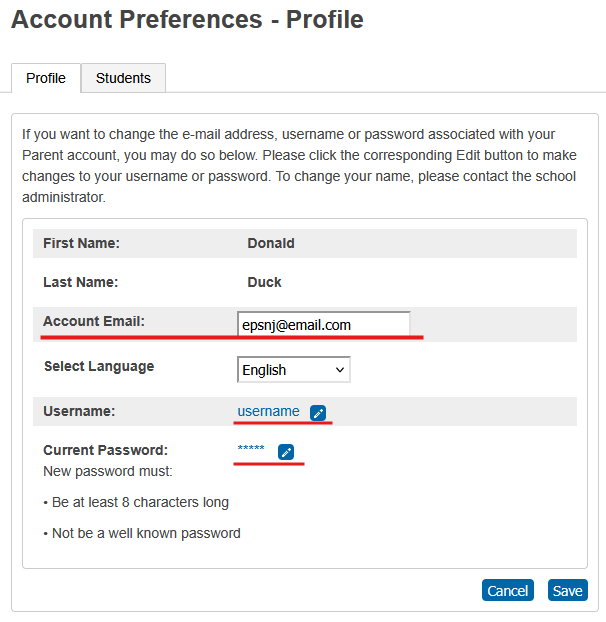
Task: Expand the Select Language dropdown chevron
Action: (x=339, y=370)
